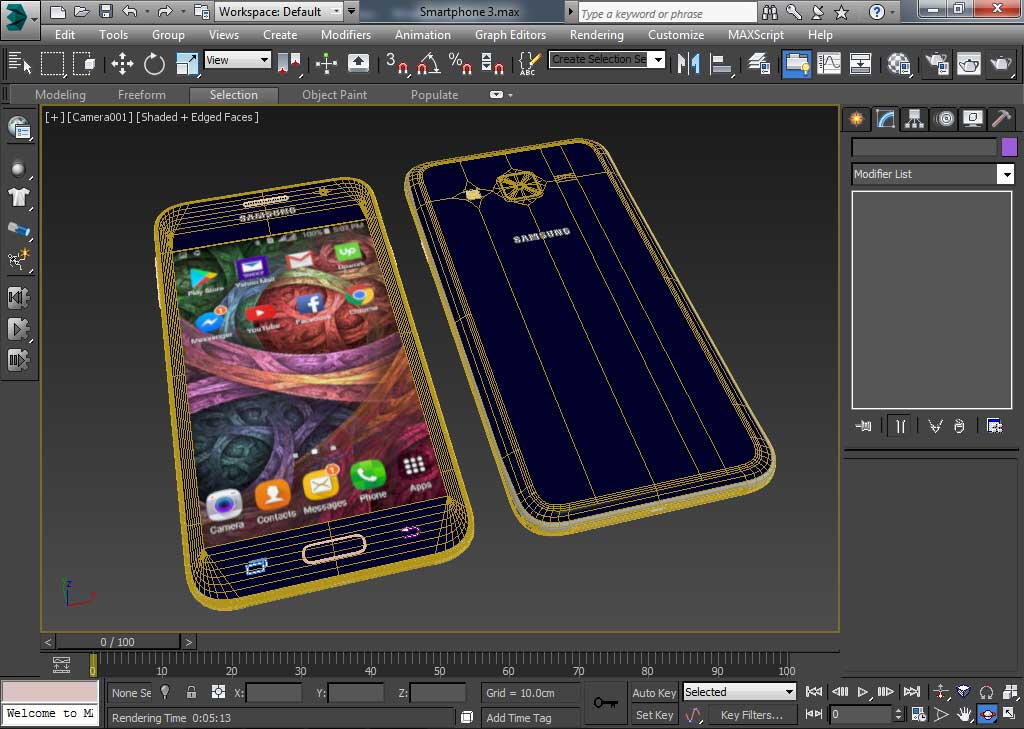Toggle the Angle Snap button
The height and width of the screenshot is (729, 1024).
429,64
